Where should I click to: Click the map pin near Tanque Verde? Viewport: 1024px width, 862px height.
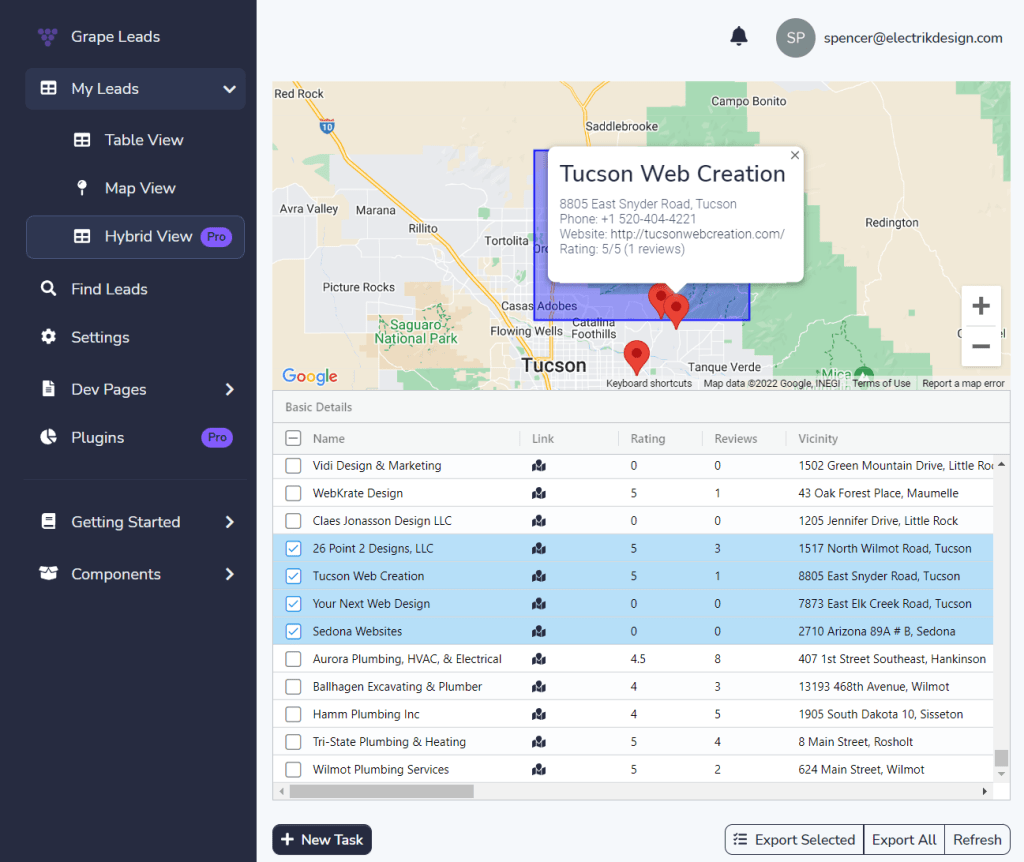636,357
